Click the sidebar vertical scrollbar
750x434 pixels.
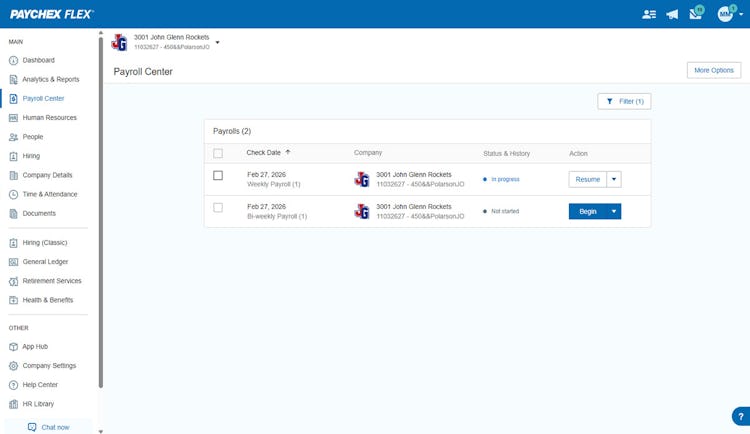point(100,213)
